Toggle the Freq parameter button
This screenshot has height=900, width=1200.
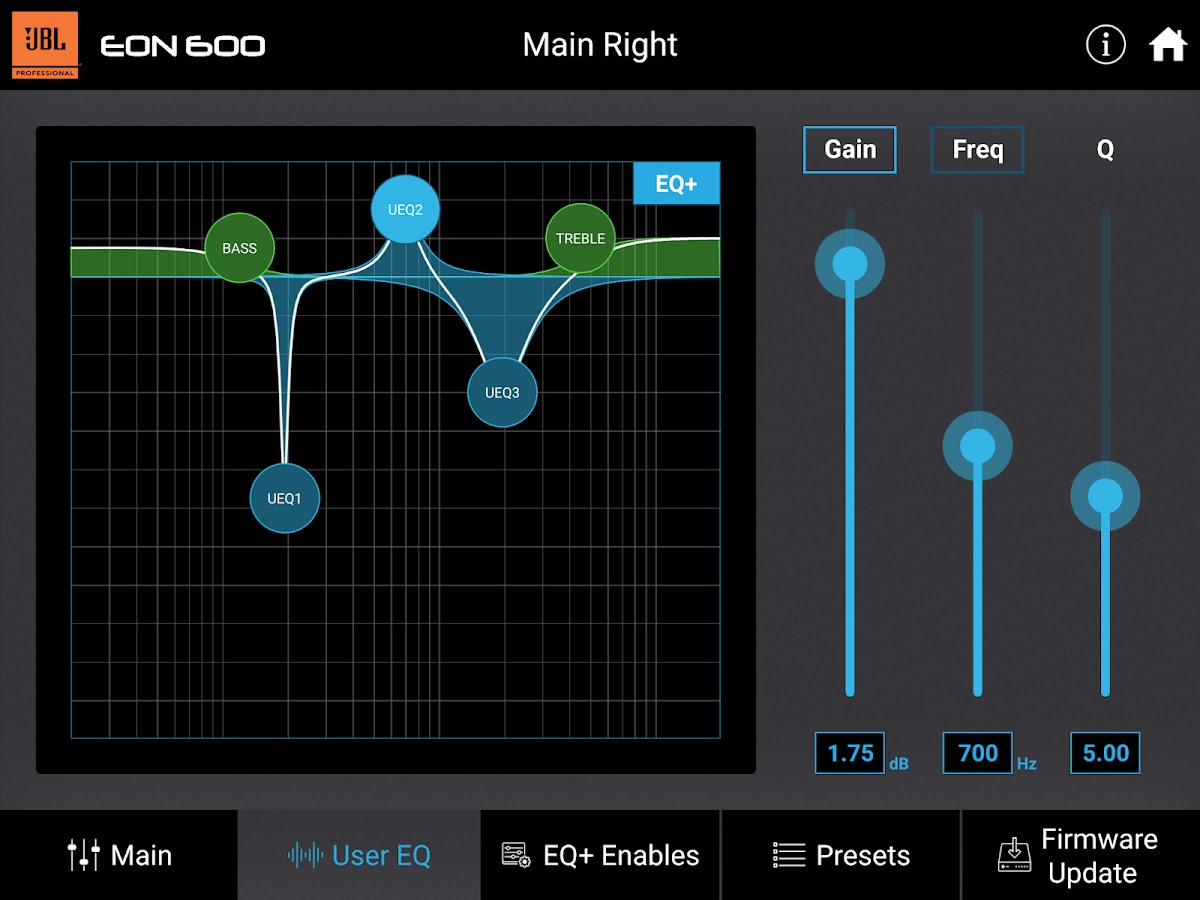977,150
